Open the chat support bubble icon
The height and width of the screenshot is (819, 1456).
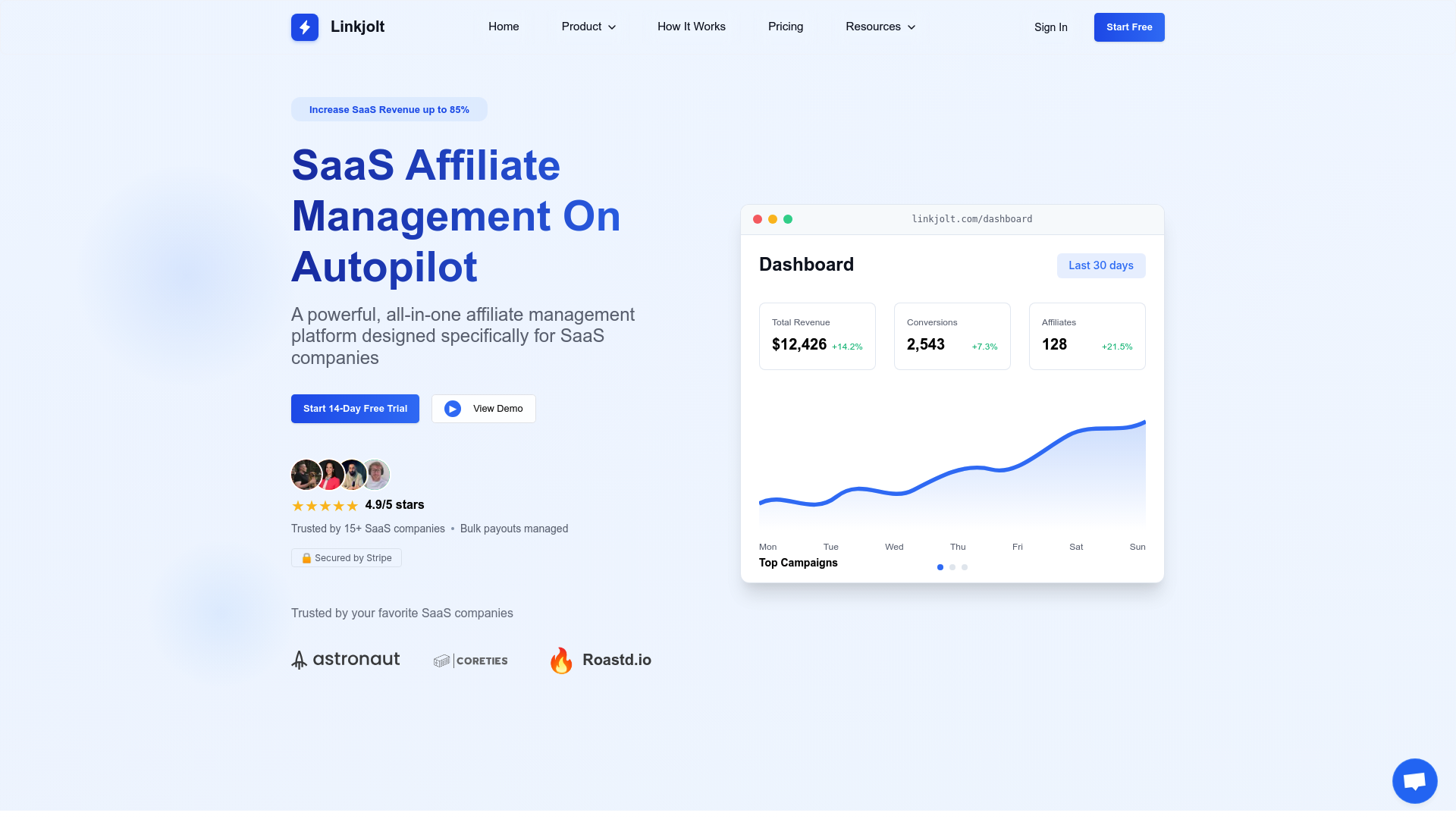pyautogui.click(x=1414, y=780)
